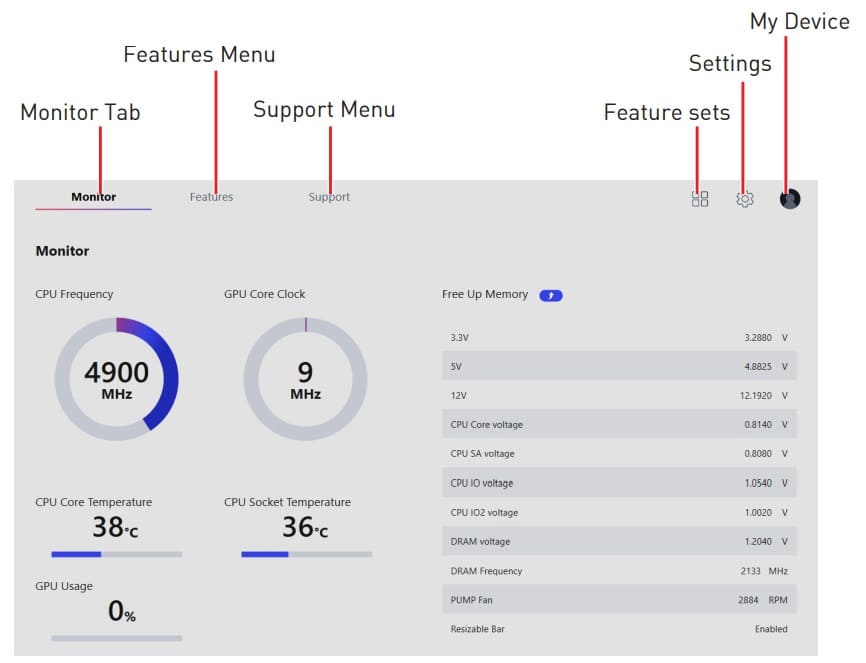Select the 5V voltage row
Image resolution: width=866 pixels, height=663 pixels.
coord(619,367)
